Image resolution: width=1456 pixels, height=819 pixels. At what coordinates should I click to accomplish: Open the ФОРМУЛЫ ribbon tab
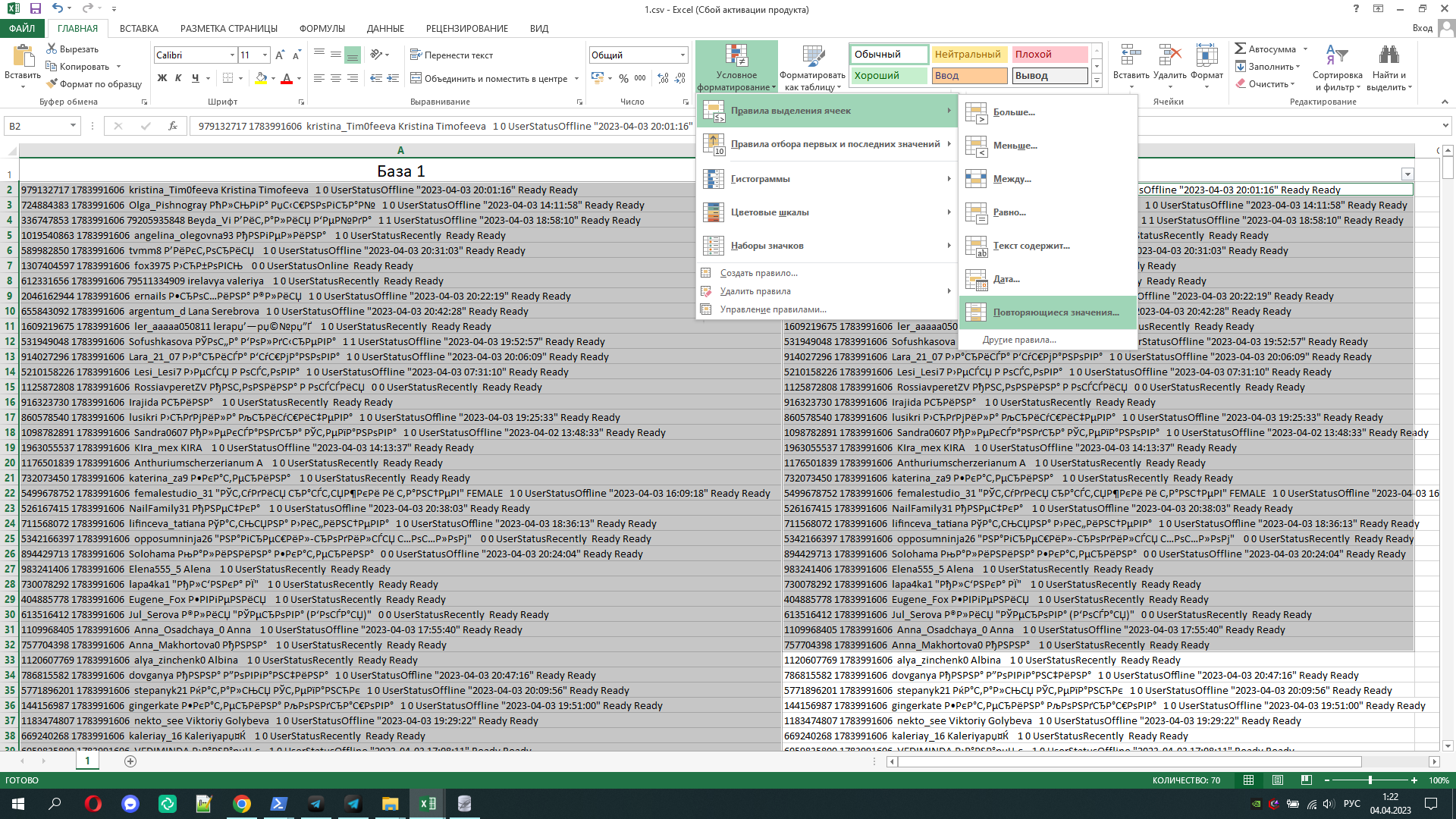pos(322,29)
